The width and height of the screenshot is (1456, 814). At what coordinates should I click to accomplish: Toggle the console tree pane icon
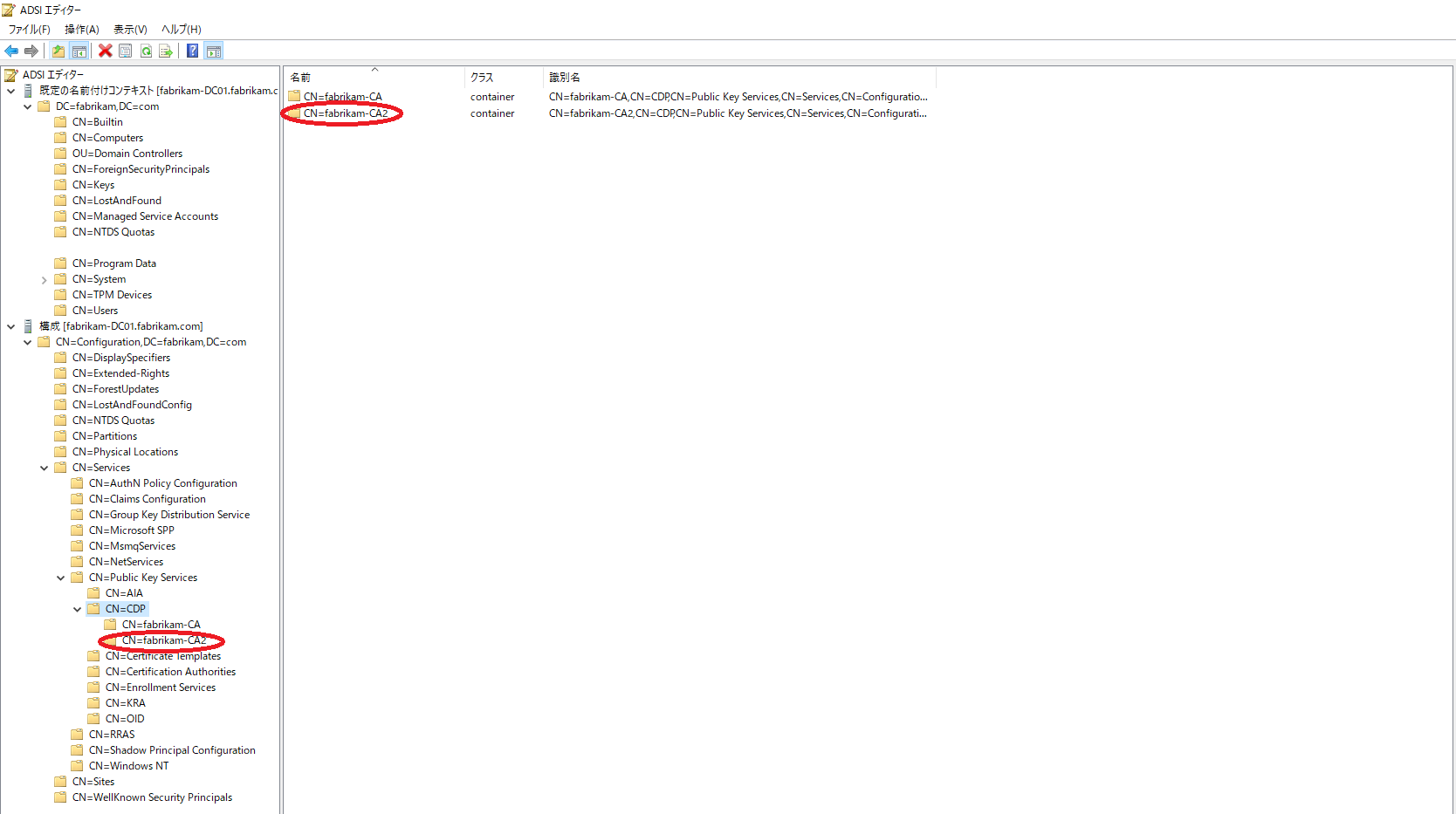pyautogui.click(x=79, y=51)
